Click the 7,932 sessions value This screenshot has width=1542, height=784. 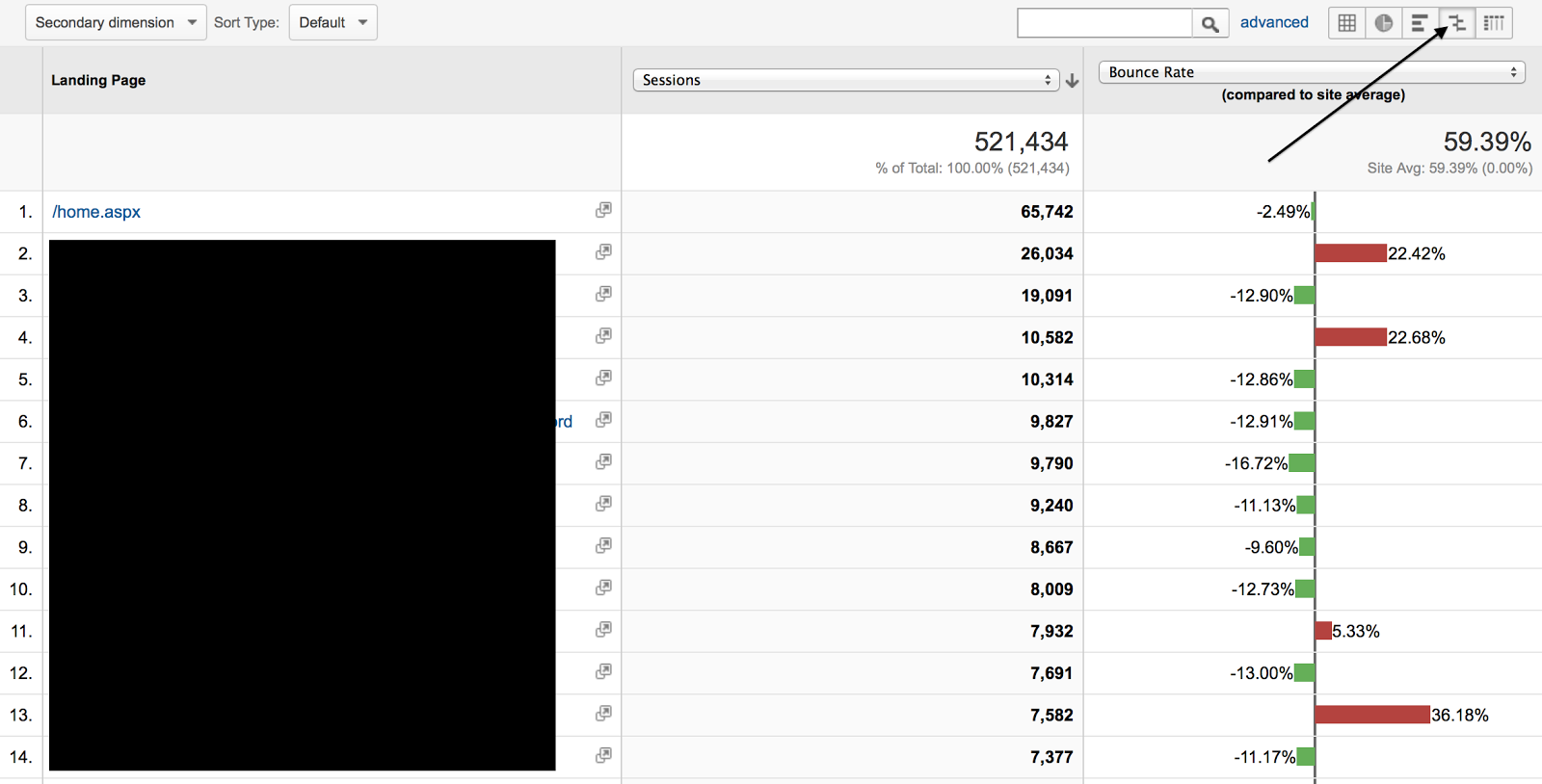pyautogui.click(x=1051, y=631)
